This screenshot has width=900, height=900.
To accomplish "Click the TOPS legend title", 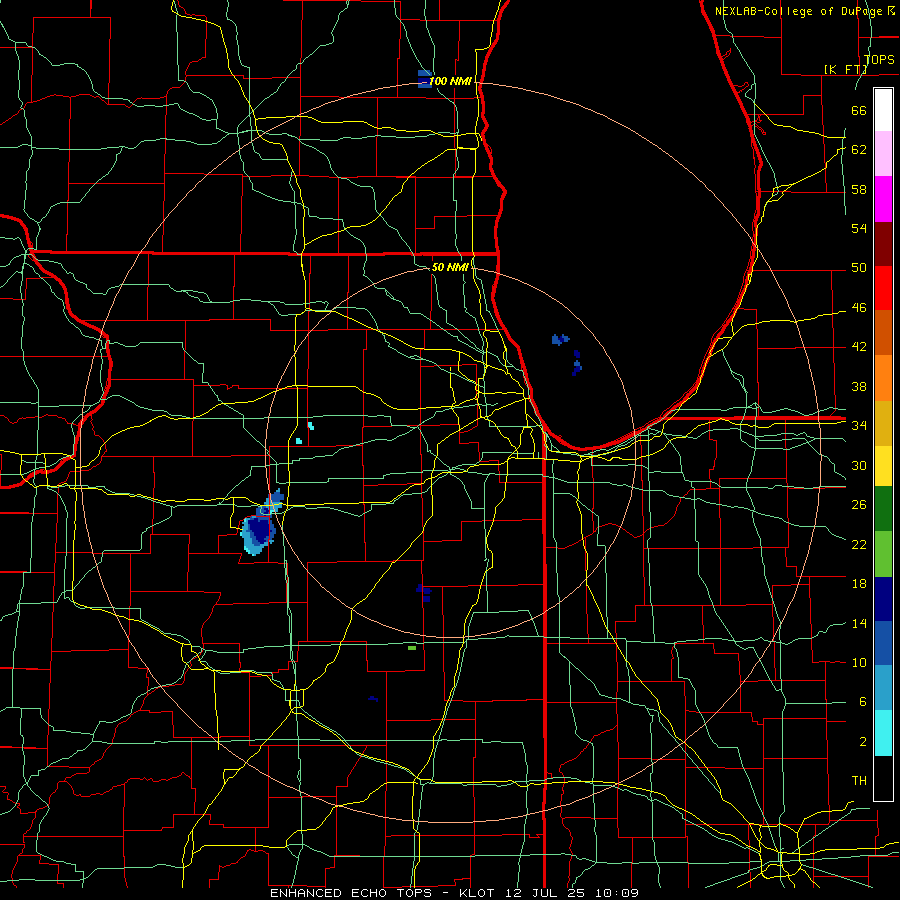I will [879, 59].
